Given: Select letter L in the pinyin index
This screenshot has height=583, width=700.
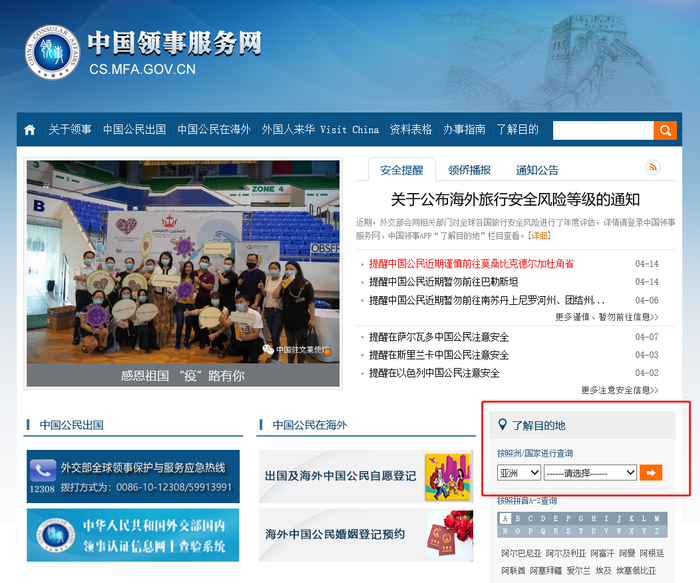Looking at the screenshot, I should click(x=644, y=519).
